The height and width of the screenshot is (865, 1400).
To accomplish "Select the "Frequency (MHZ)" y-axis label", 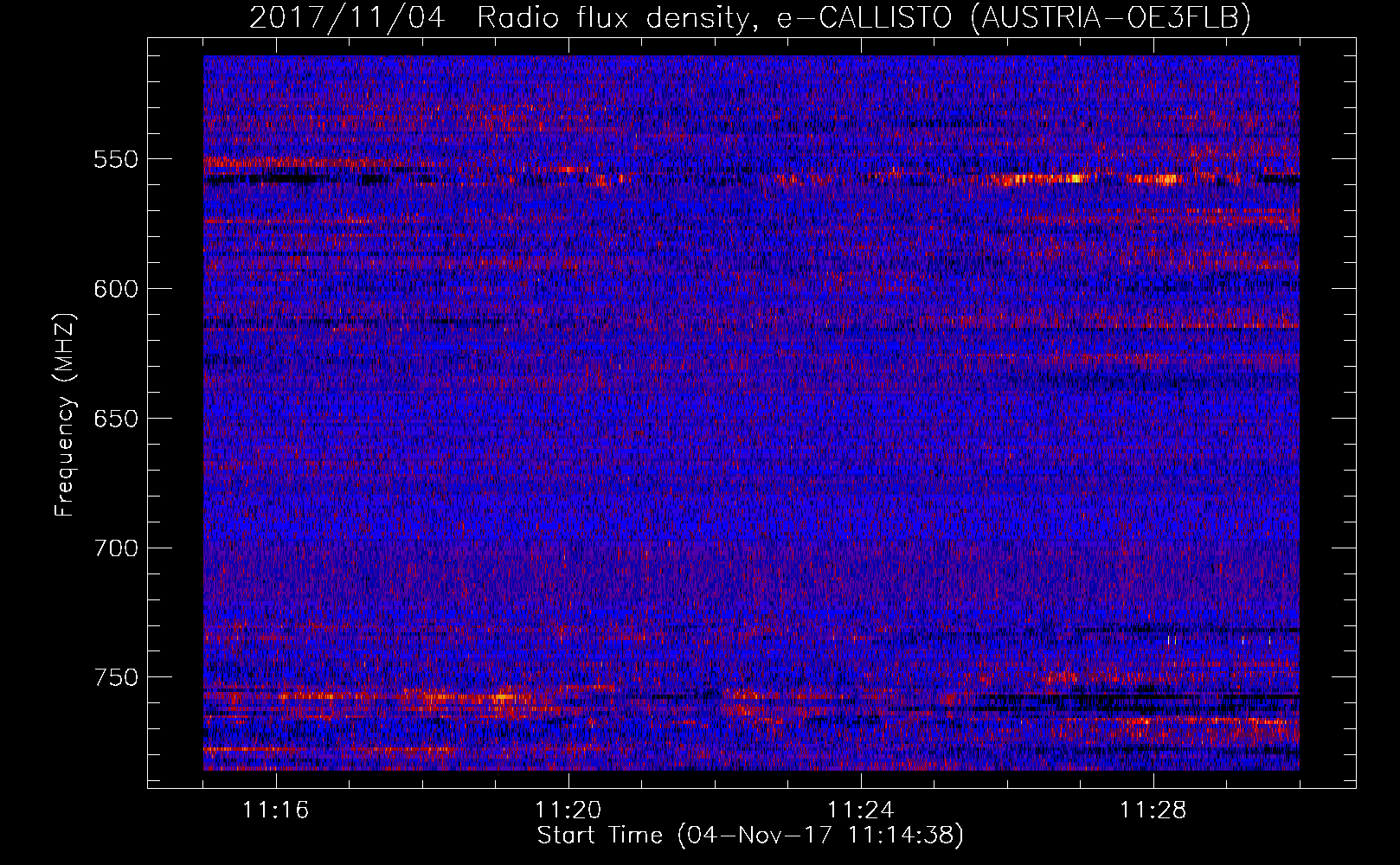I will (65, 414).
